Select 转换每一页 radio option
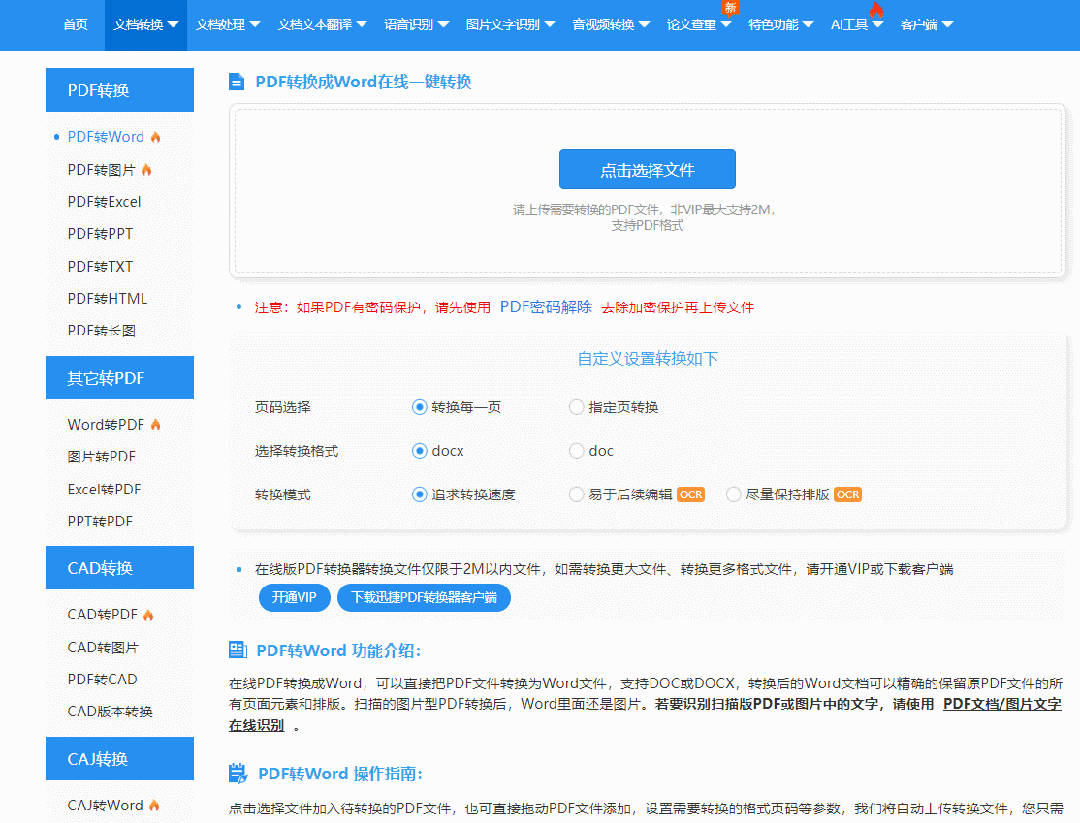Image resolution: width=1080 pixels, height=823 pixels. 419,407
